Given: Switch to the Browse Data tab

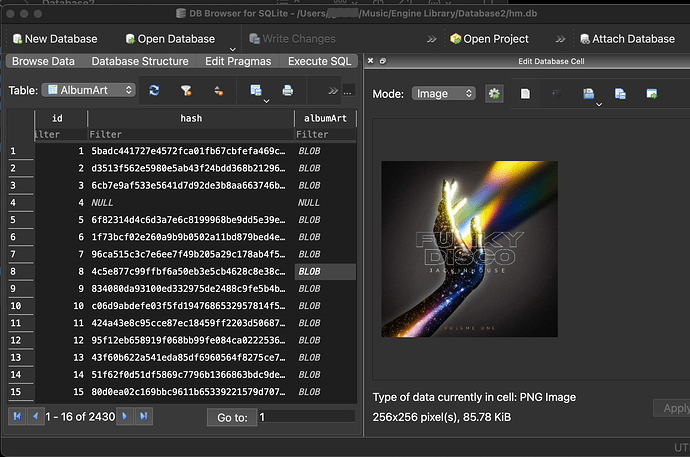Looking at the screenshot, I should click(43, 61).
